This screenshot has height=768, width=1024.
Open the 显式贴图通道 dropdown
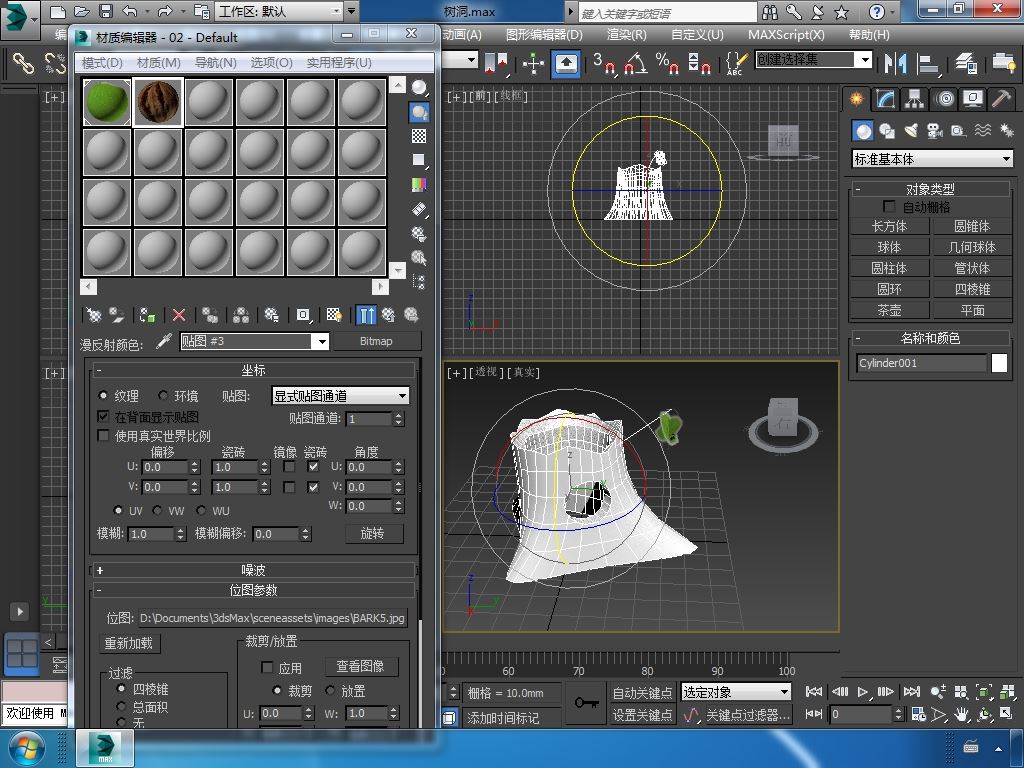tap(340, 396)
